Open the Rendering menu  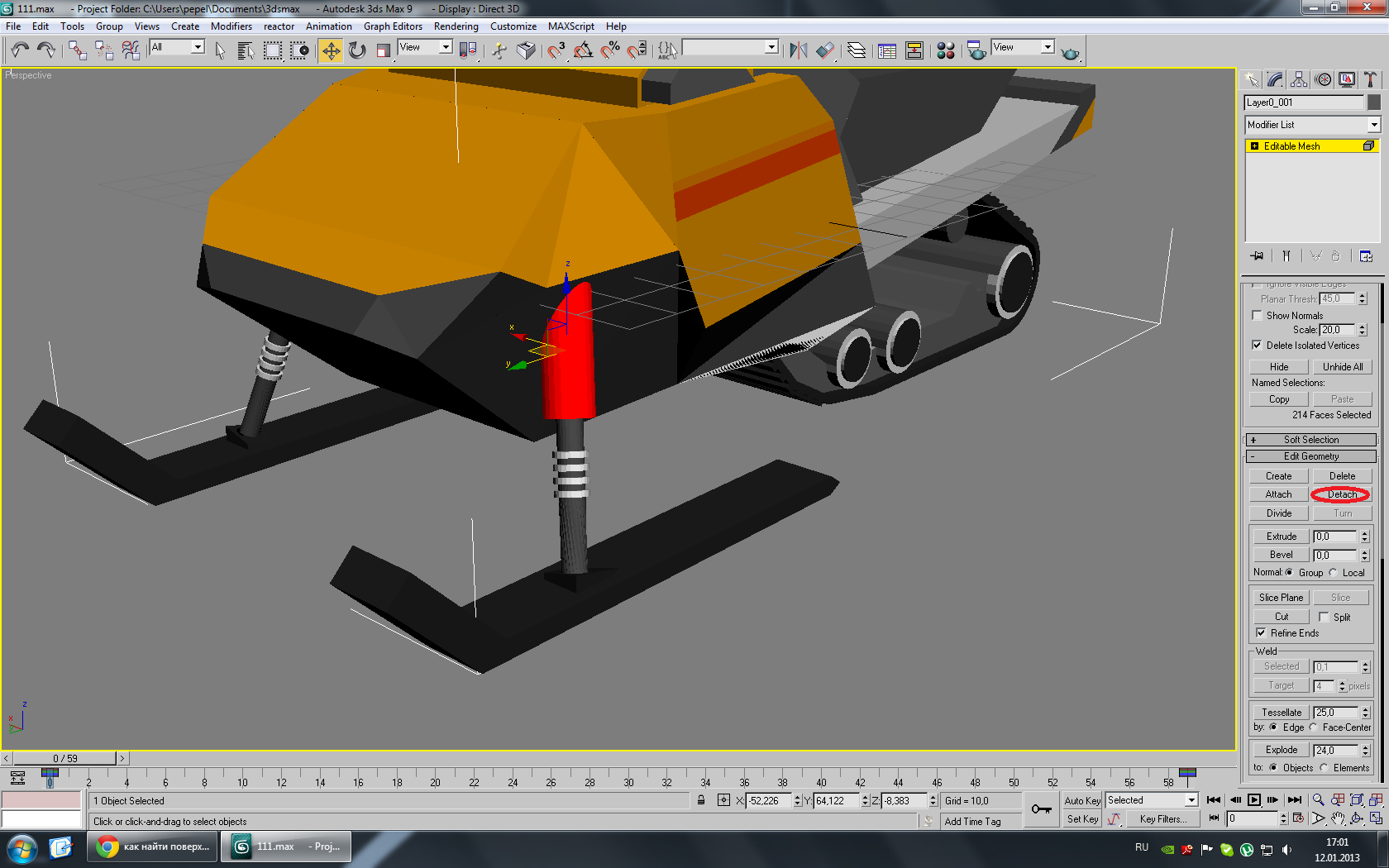(456, 26)
